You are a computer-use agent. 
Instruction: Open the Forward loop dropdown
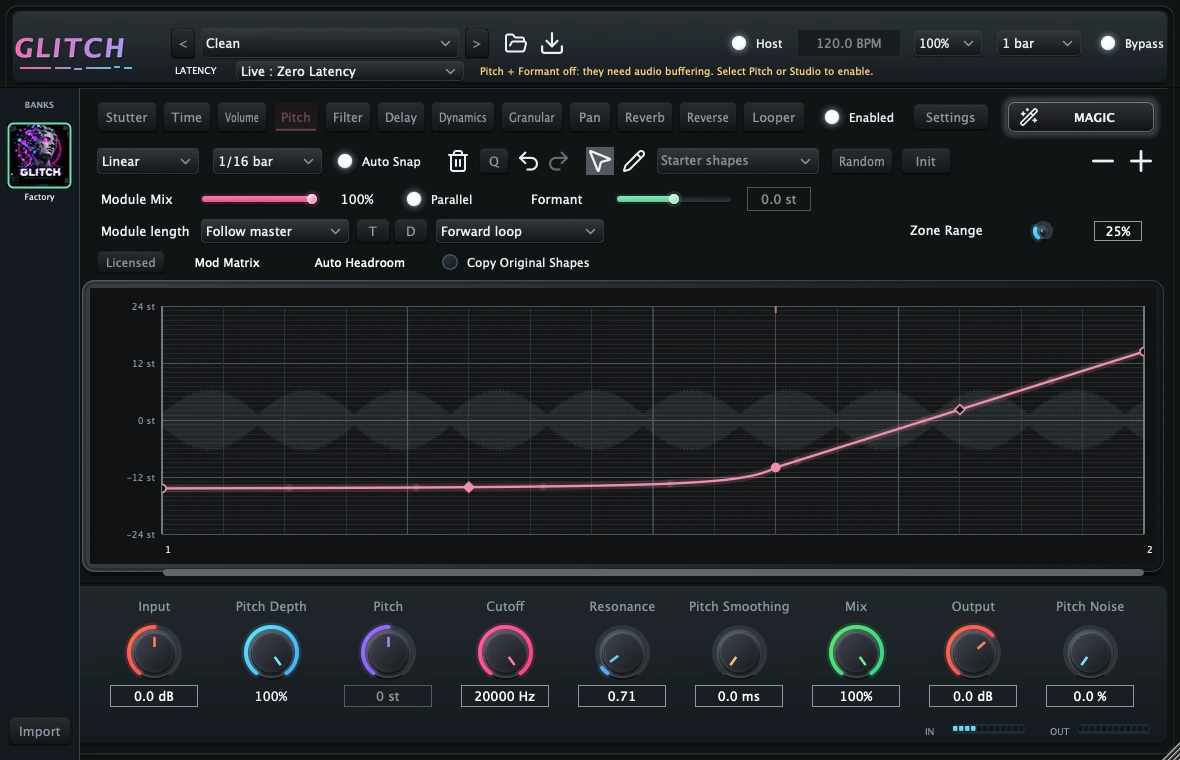519,231
